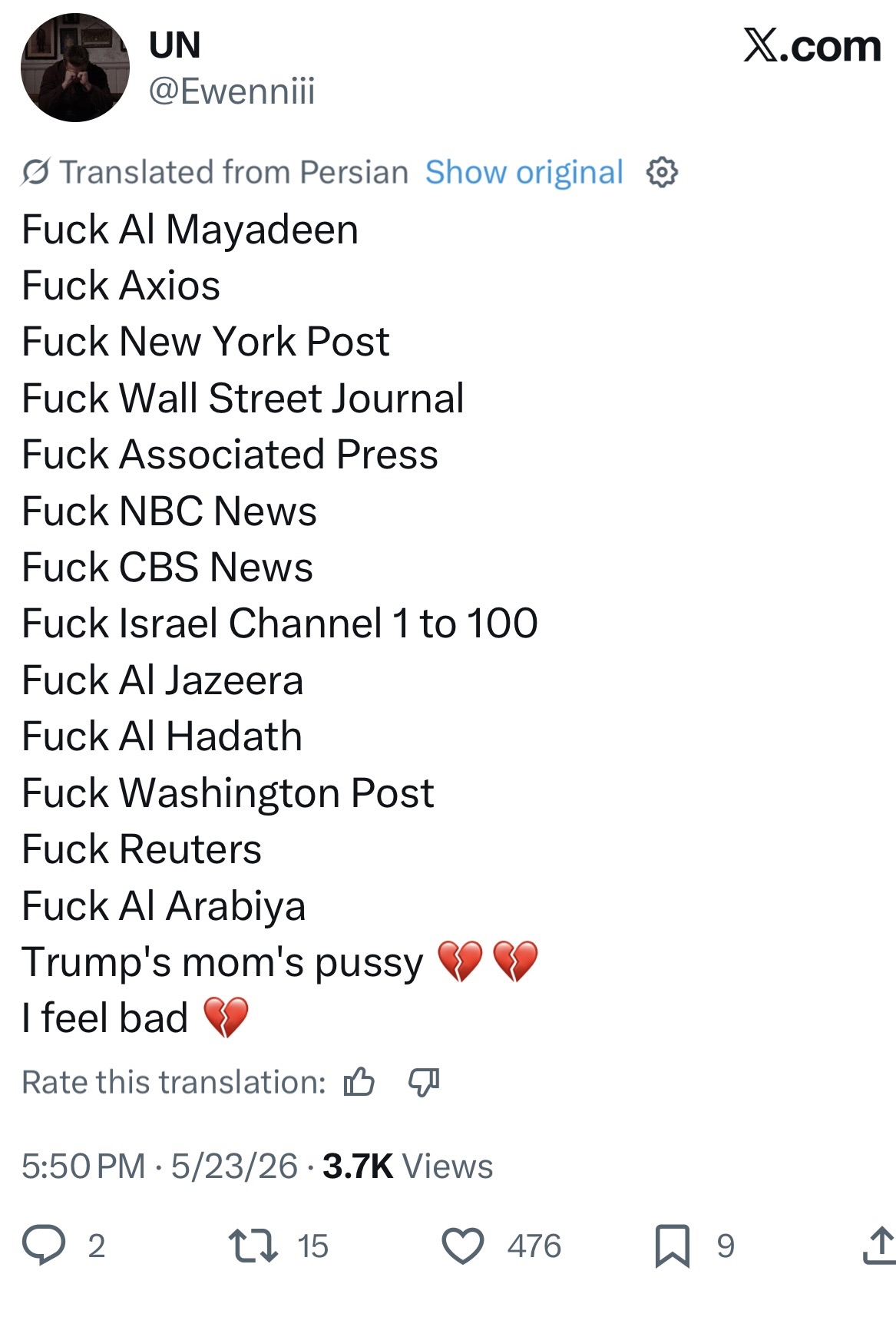The width and height of the screenshot is (896, 1317).
Task: Open the UN profile picture
Action: (74, 68)
